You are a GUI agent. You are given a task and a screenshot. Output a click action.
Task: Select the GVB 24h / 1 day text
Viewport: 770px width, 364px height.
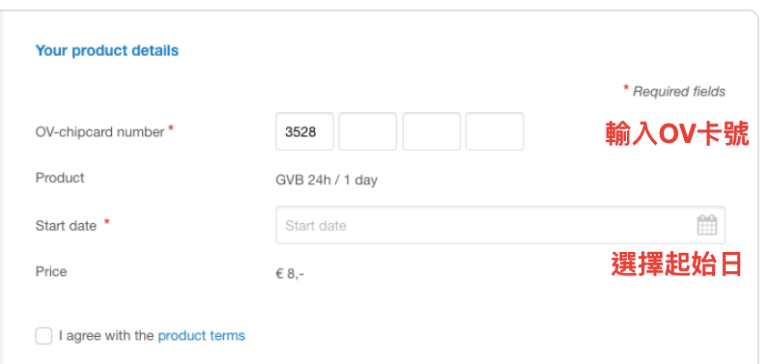(x=327, y=180)
